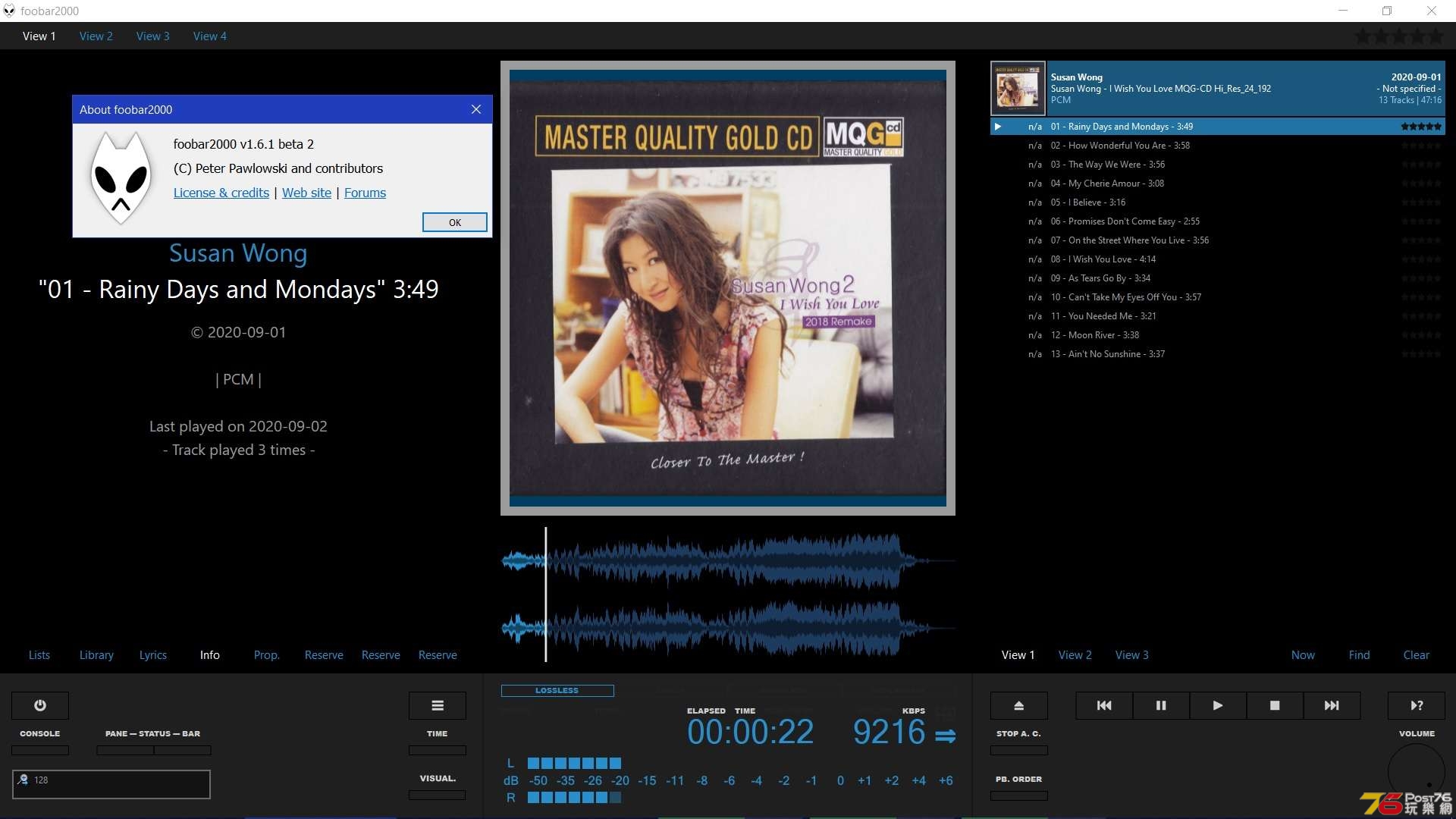Open the Prop. tab

tap(267, 654)
